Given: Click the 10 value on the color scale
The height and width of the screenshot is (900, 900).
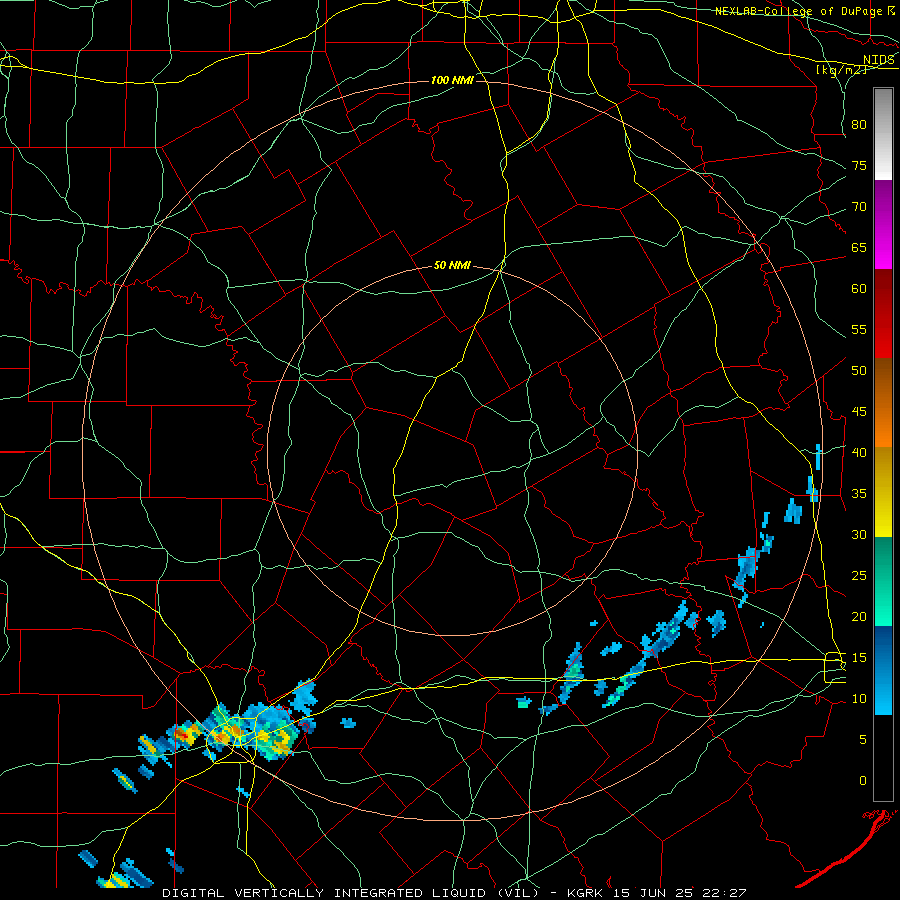Looking at the screenshot, I should pos(859,699).
